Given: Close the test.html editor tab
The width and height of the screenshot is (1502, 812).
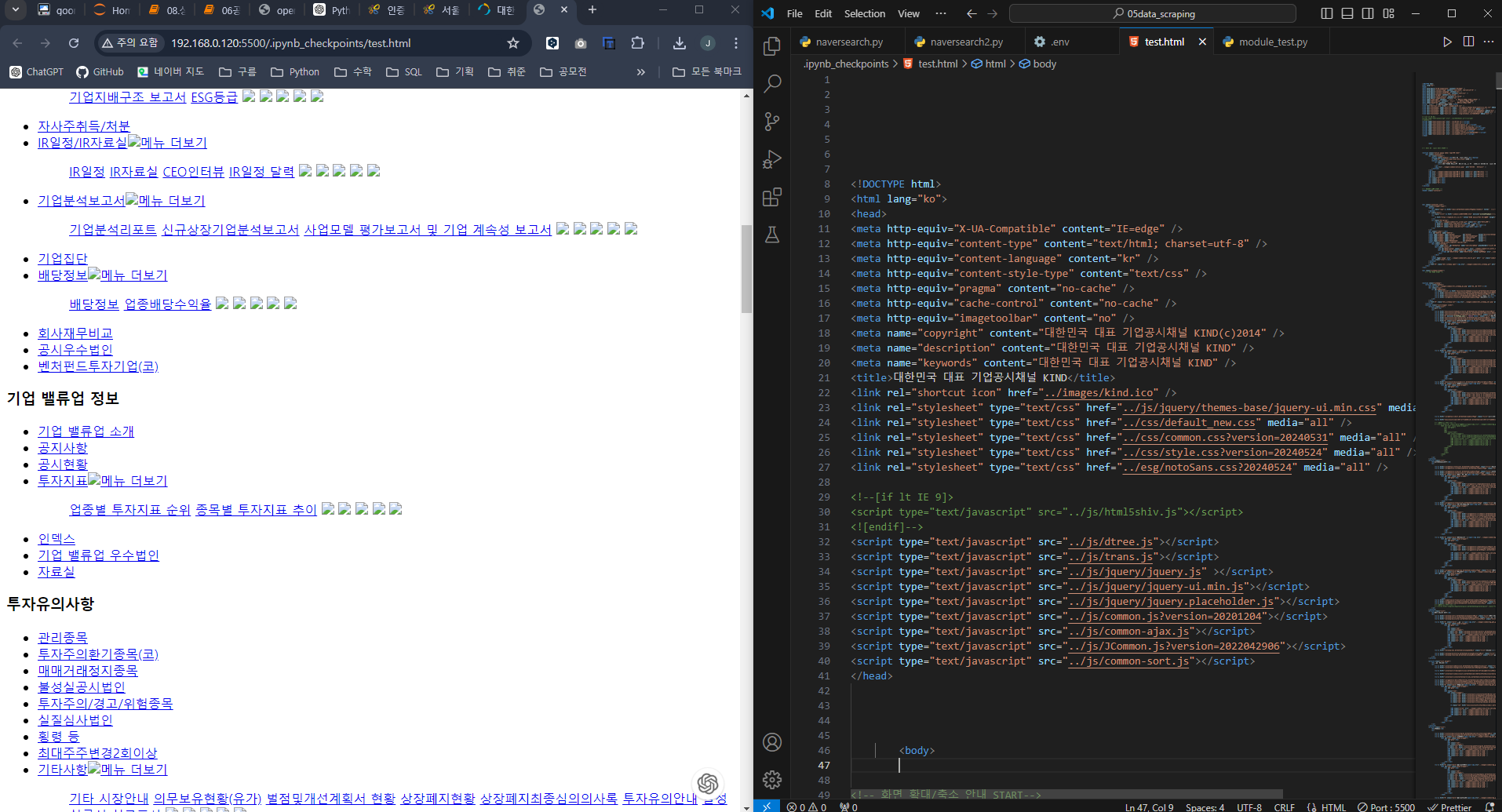Looking at the screenshot, I should pos(1202,42).
